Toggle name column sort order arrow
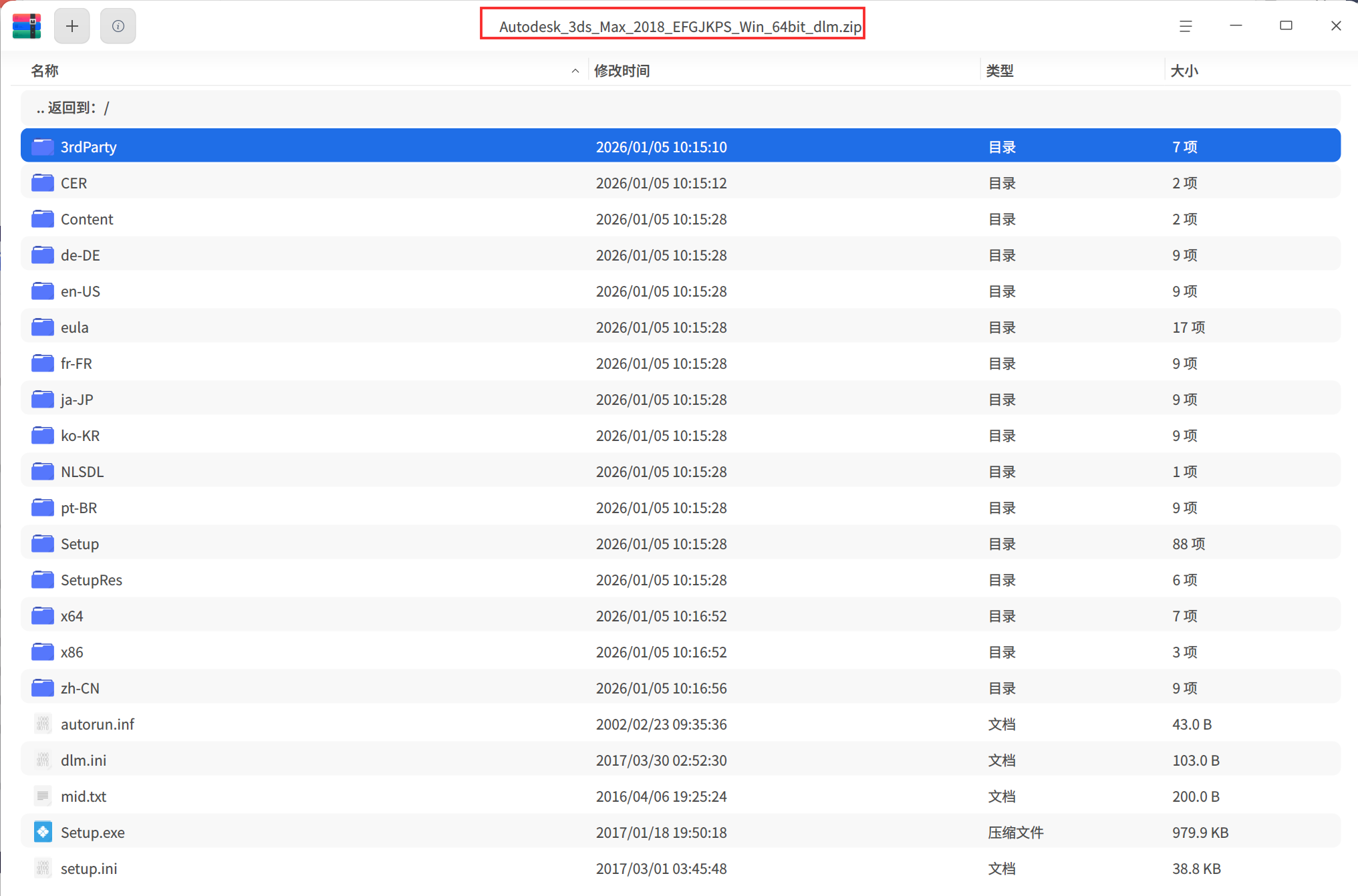The height and width of the screenshot is (896, 1358). (575, 71)
